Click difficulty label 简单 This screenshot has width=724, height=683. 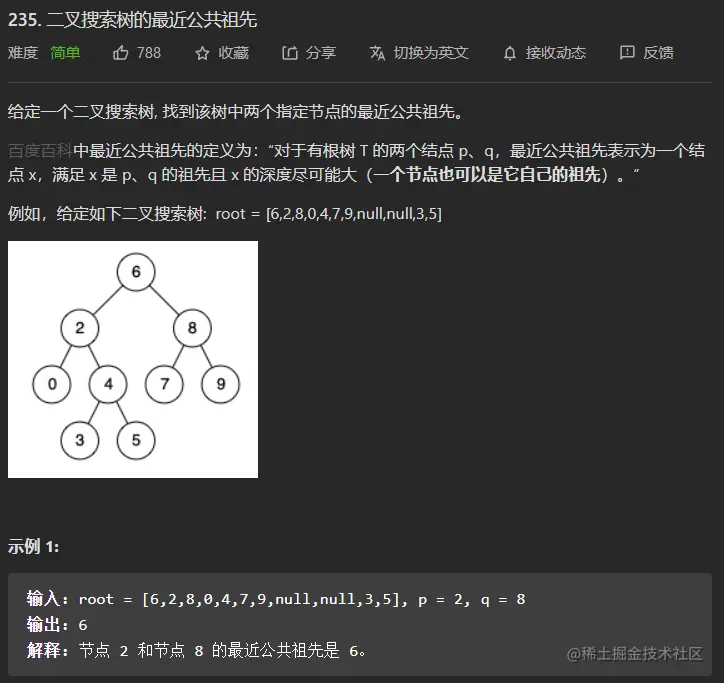[65, 53]
